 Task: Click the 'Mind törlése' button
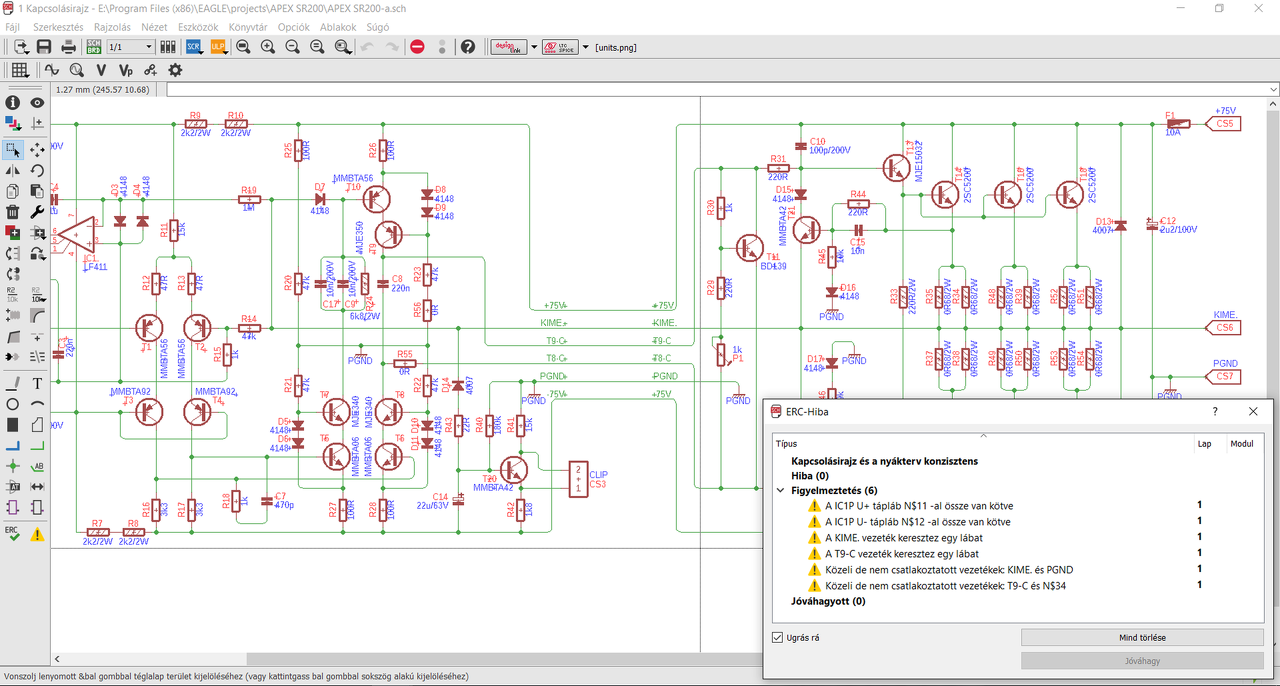tap(1142, 637)
